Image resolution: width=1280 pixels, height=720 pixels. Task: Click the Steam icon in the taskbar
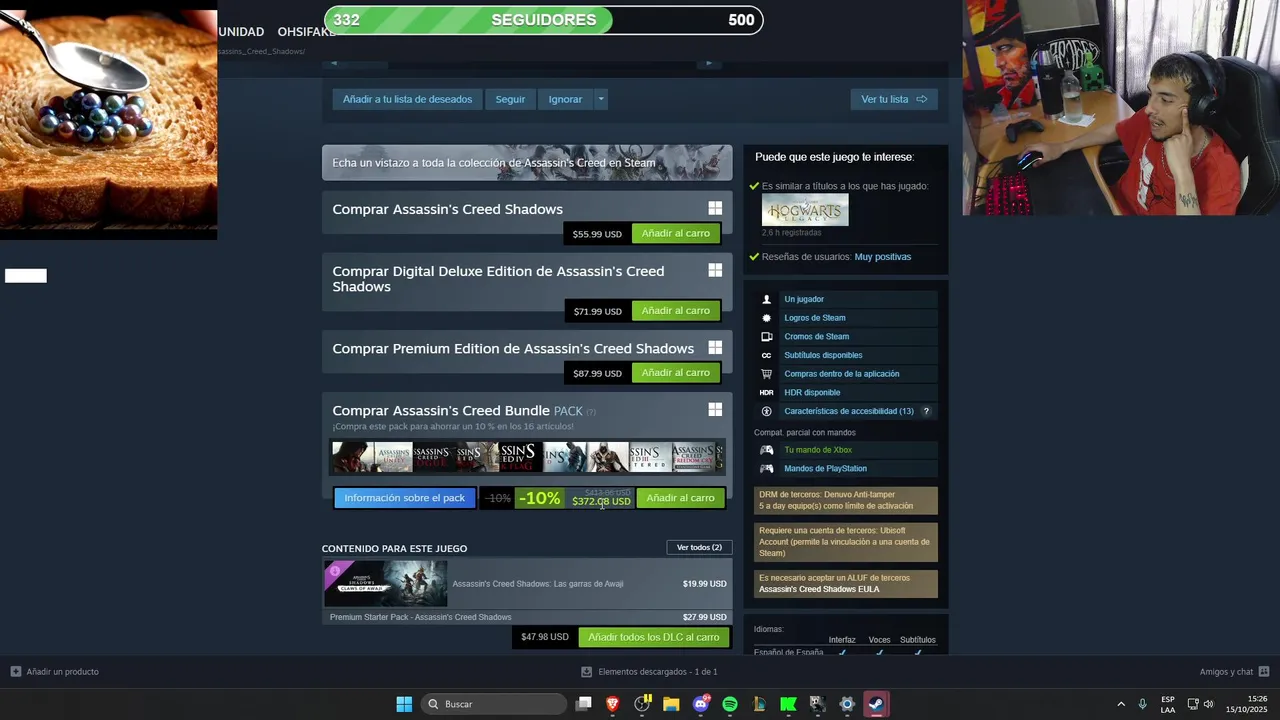pyautogui.click(x=876, y=704)
